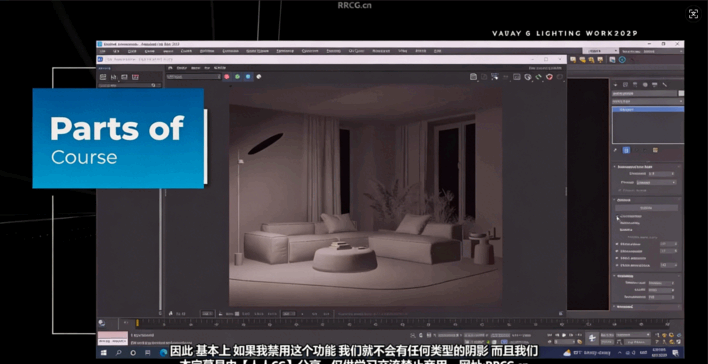Open the Display tab icon in command panel
Screen dimensions: 708x364
point(655,84)
